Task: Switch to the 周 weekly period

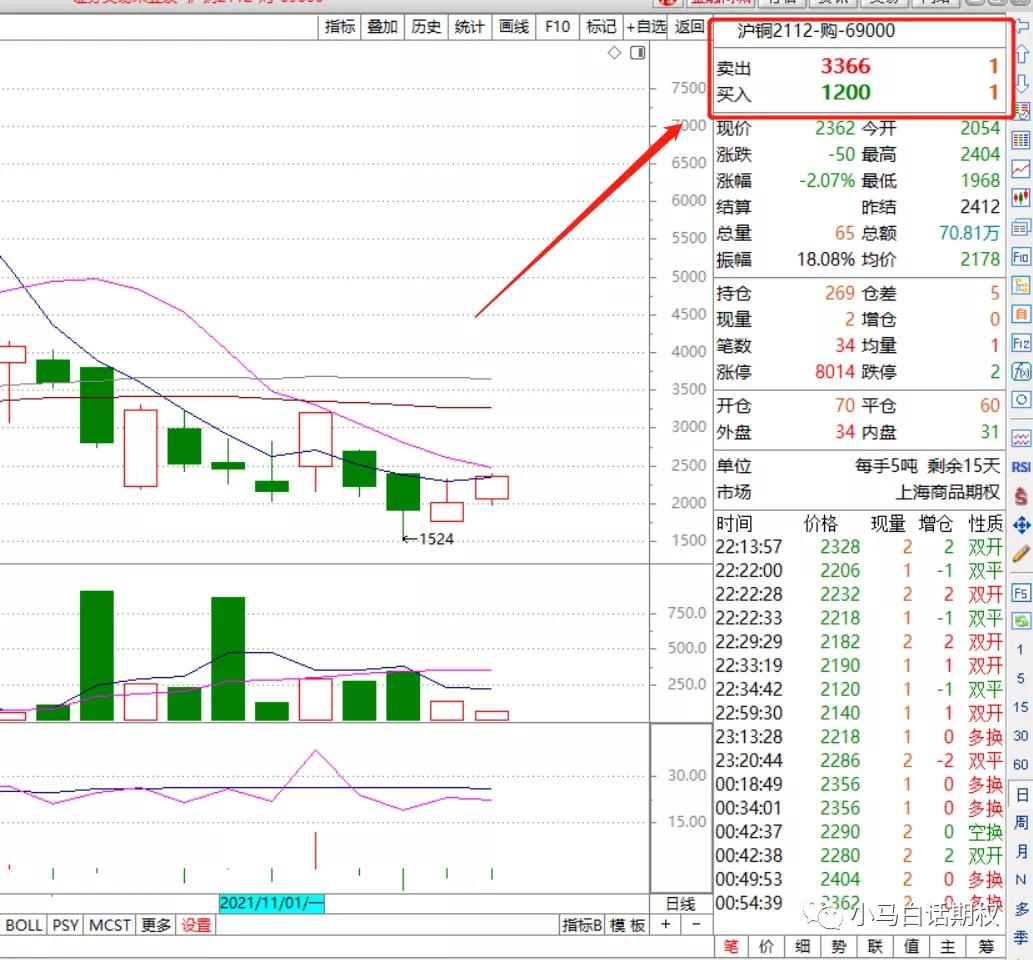Action: [1021, 822]
